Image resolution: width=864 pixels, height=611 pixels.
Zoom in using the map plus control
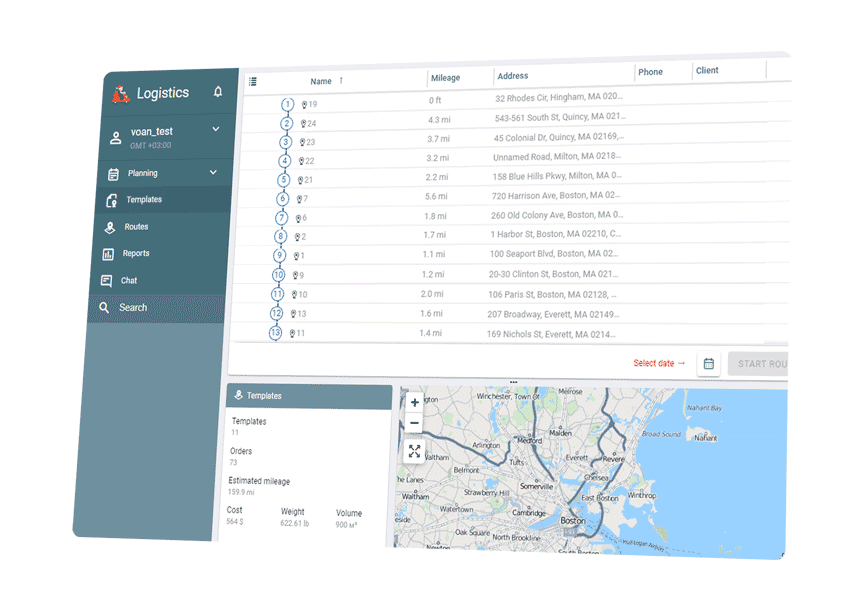415,402
